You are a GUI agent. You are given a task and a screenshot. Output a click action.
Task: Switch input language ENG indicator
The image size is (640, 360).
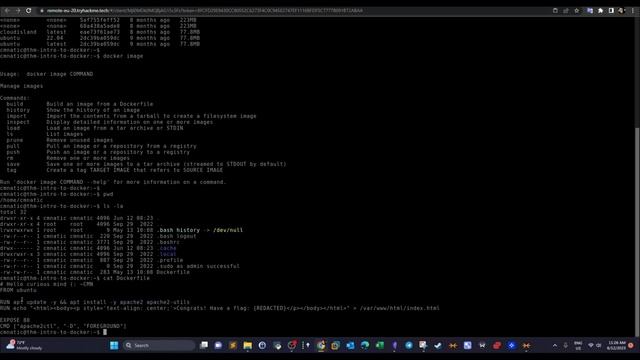(x=578, y=345)
